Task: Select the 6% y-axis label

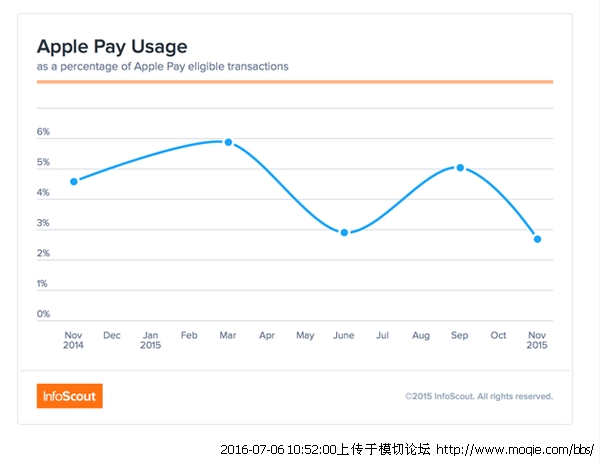Action: [x=43, y=132]
